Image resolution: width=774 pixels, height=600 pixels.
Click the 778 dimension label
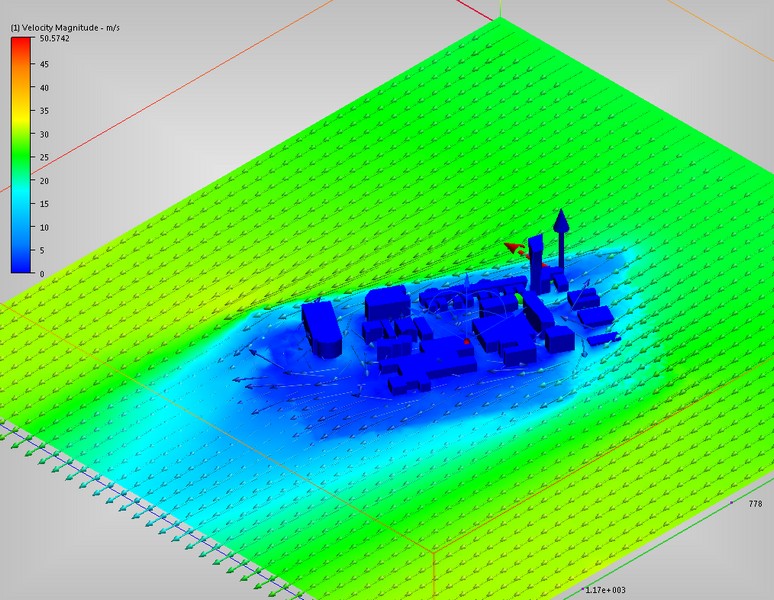(755, 504)
